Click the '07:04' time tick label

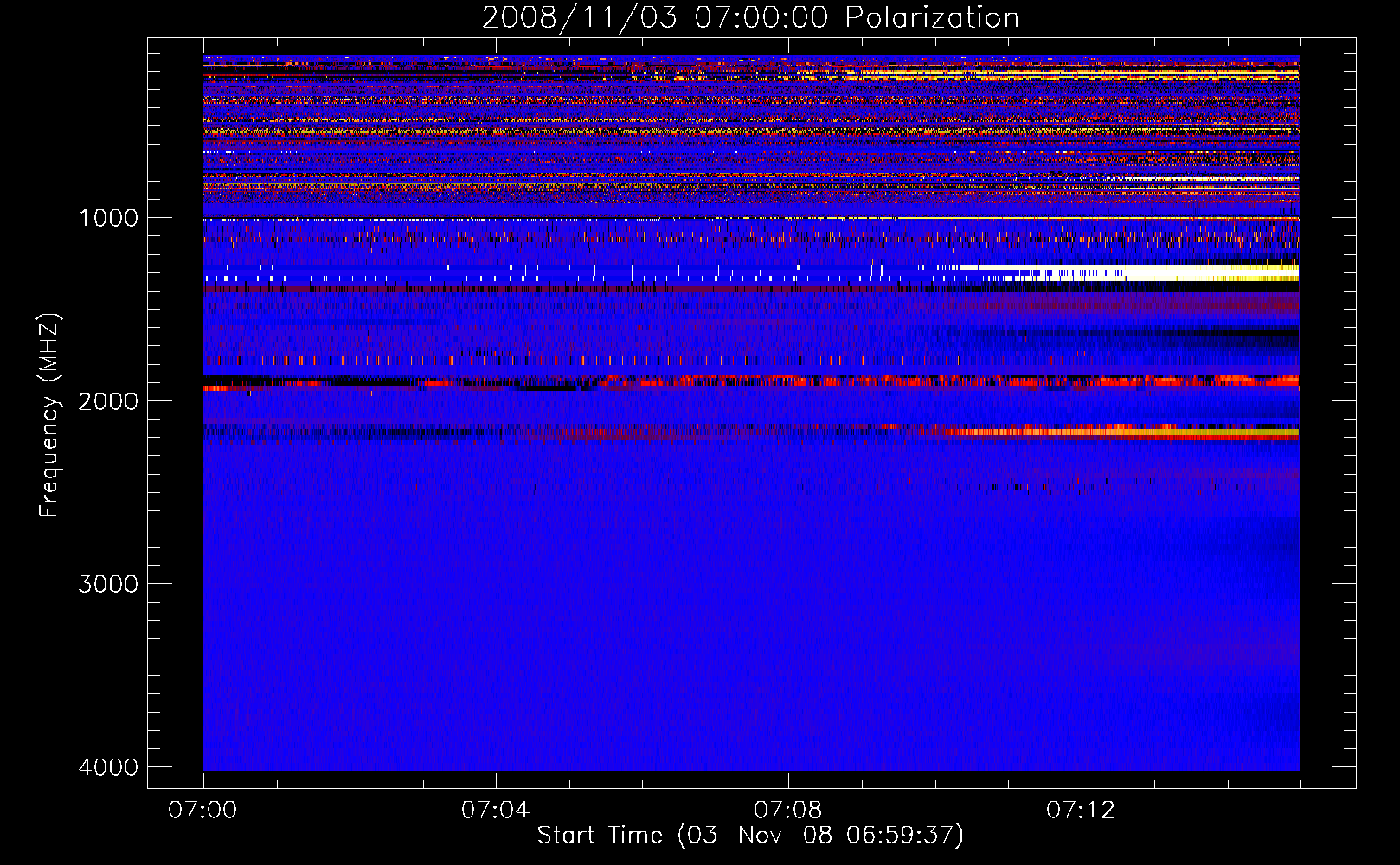(495, 811)
